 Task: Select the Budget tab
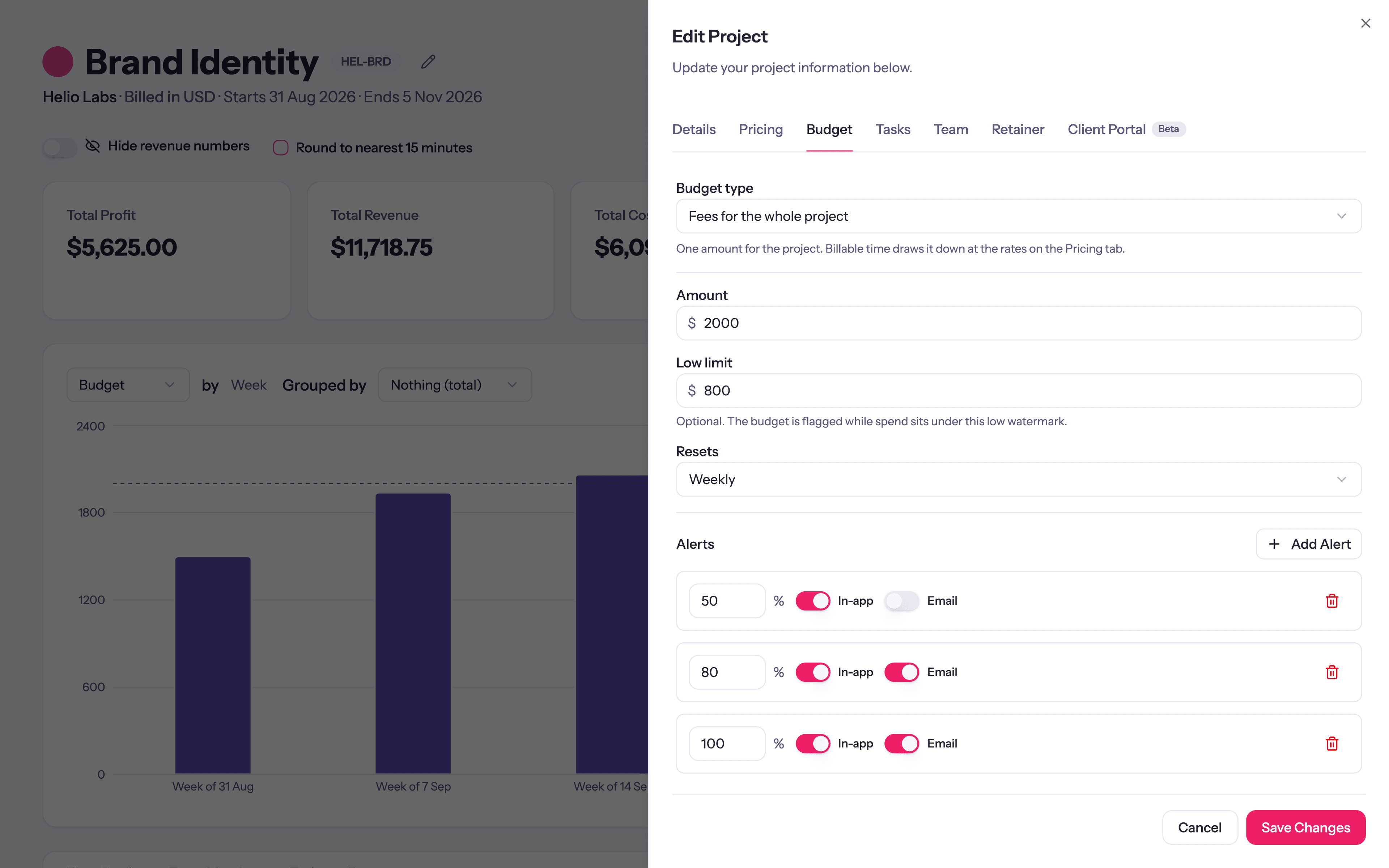pyautogui.click(x=829, y=129)
